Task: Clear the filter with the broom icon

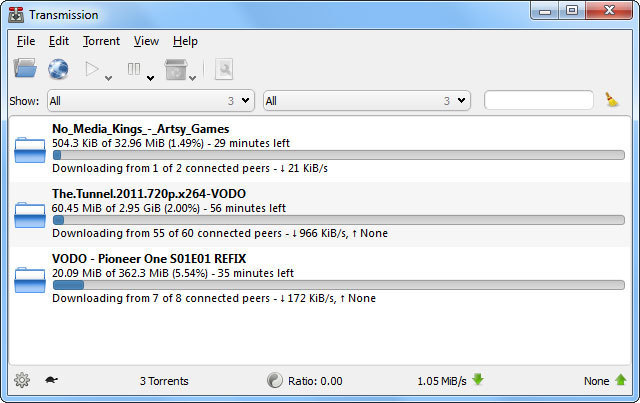Action: click(612, 100)
